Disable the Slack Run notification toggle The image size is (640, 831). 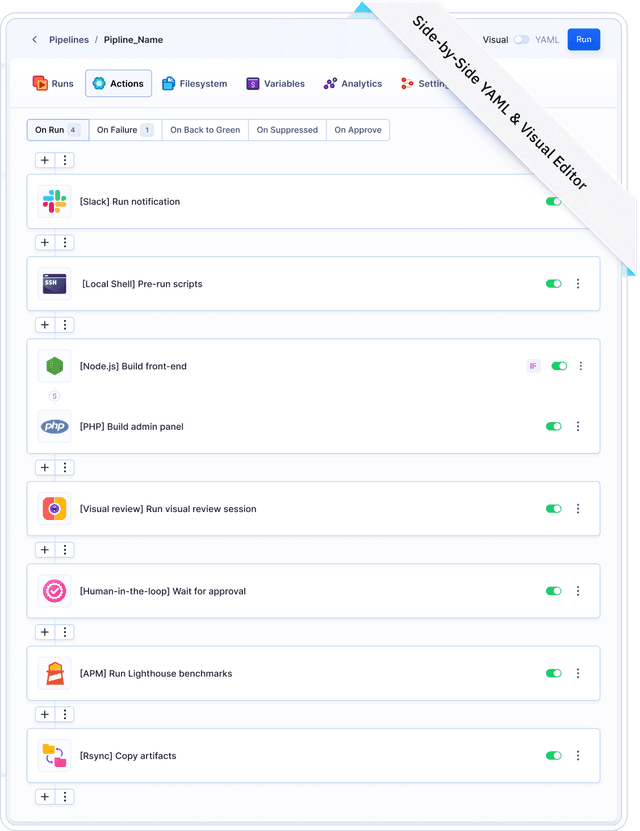click(x=554, y=201)
